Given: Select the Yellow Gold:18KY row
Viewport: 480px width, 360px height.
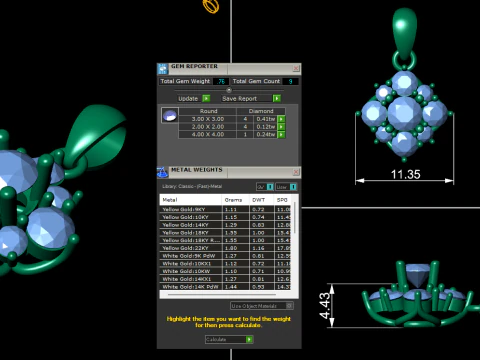Looking at the screenshot, I should pos(225,233).
